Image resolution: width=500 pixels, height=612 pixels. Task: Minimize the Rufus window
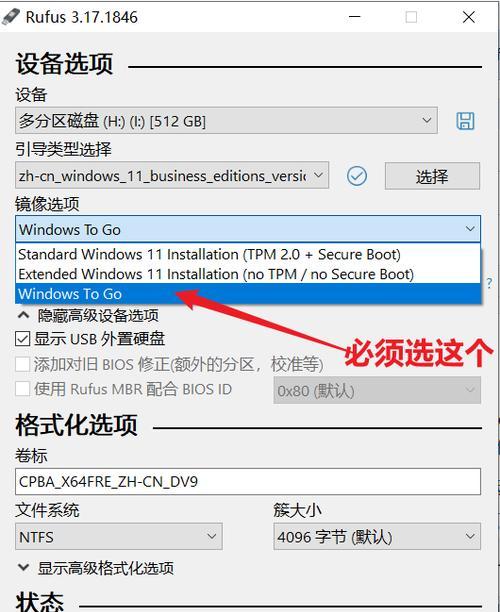click(x=354, y=17)
